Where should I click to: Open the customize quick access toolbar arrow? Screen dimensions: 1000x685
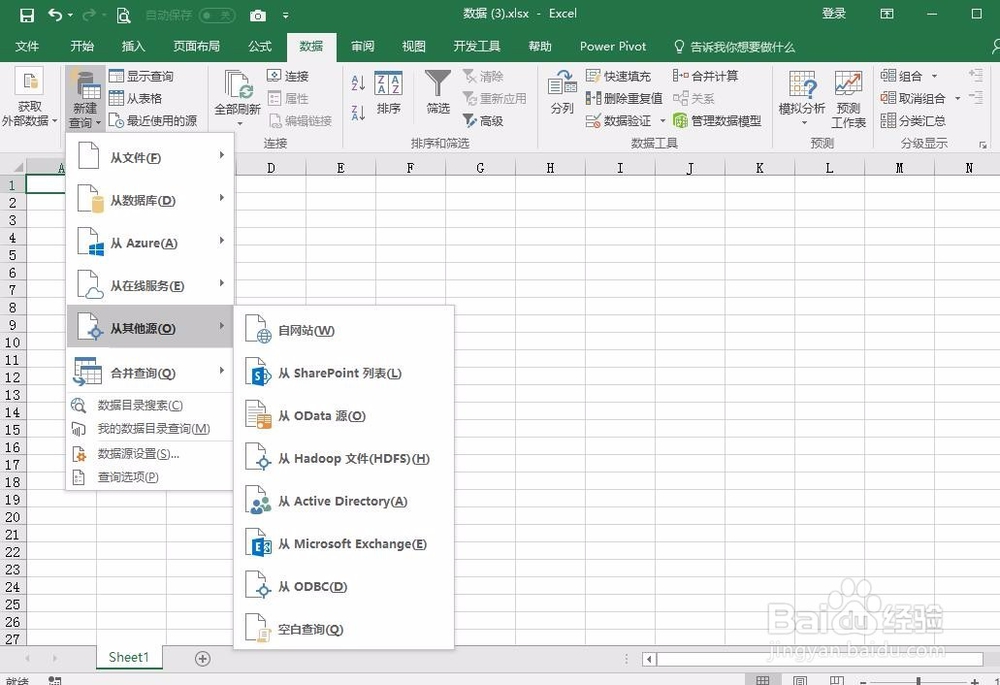[286, 15]
